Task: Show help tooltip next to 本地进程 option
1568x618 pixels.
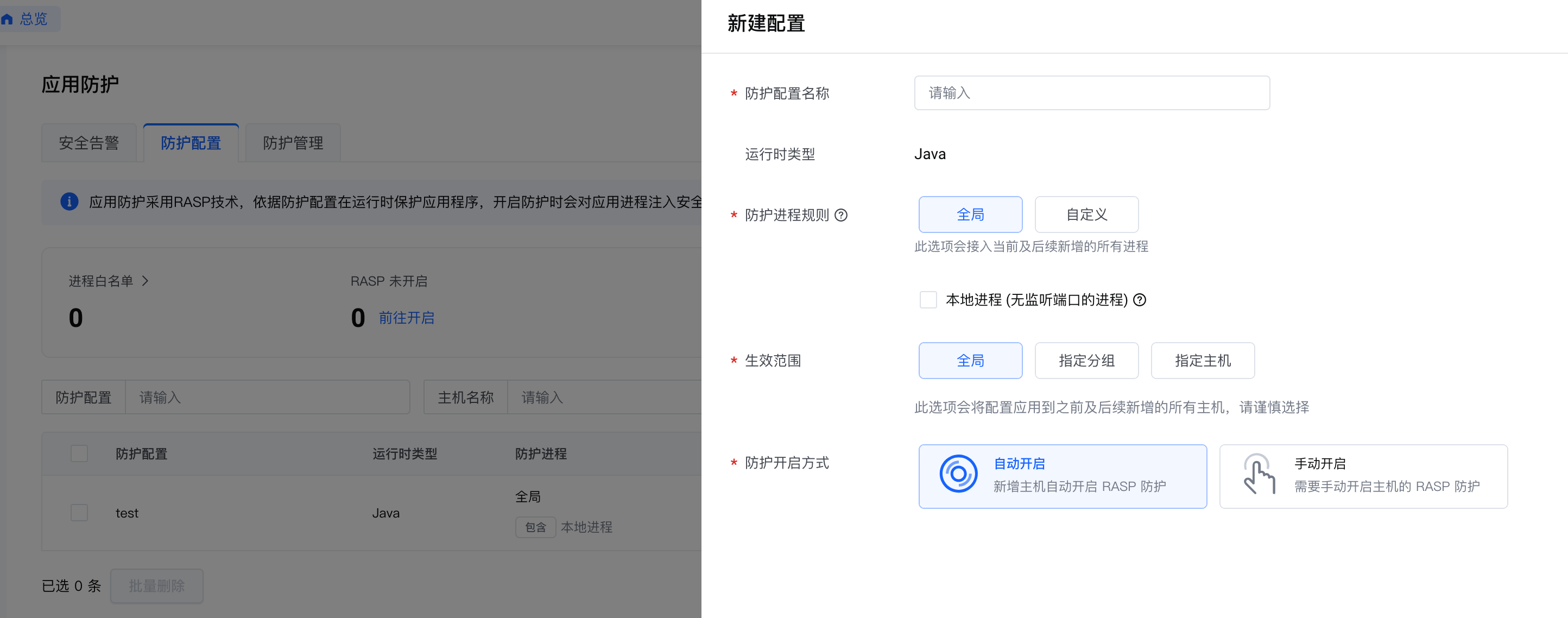Action: coord(1140,300)
